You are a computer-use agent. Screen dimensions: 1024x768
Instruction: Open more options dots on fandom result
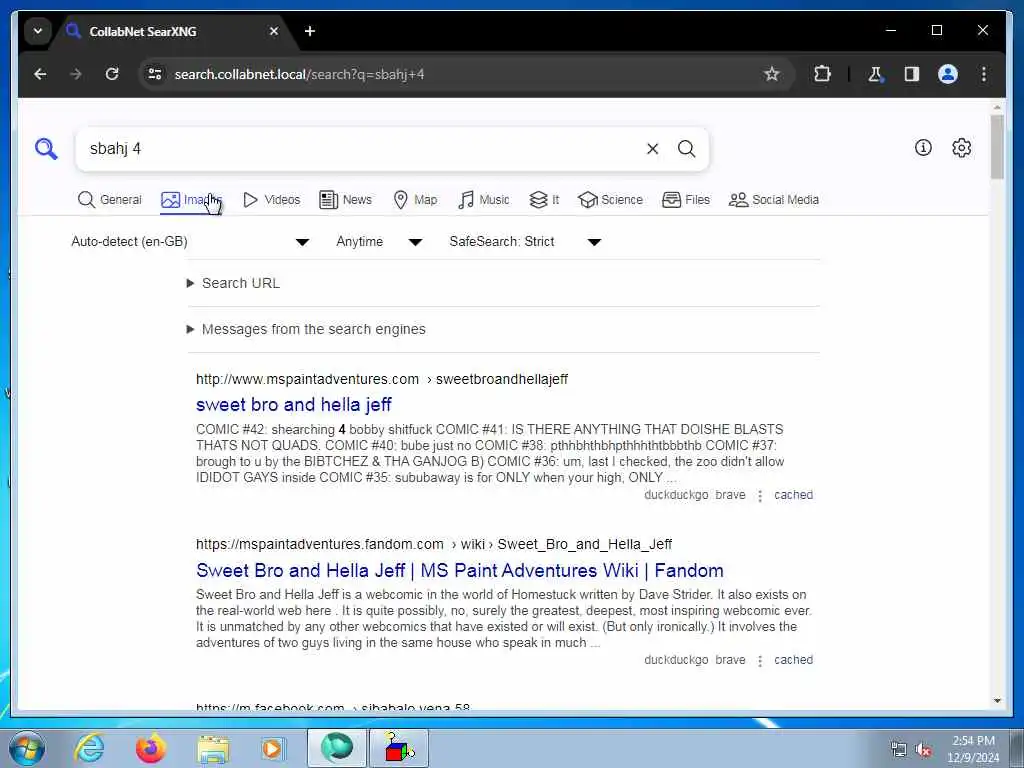click(x=760, y=661)
